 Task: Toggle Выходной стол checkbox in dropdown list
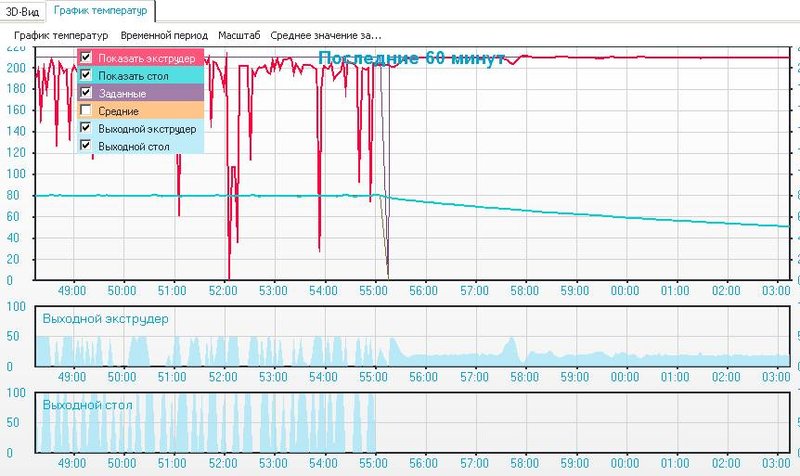click(x=86, y=146)
